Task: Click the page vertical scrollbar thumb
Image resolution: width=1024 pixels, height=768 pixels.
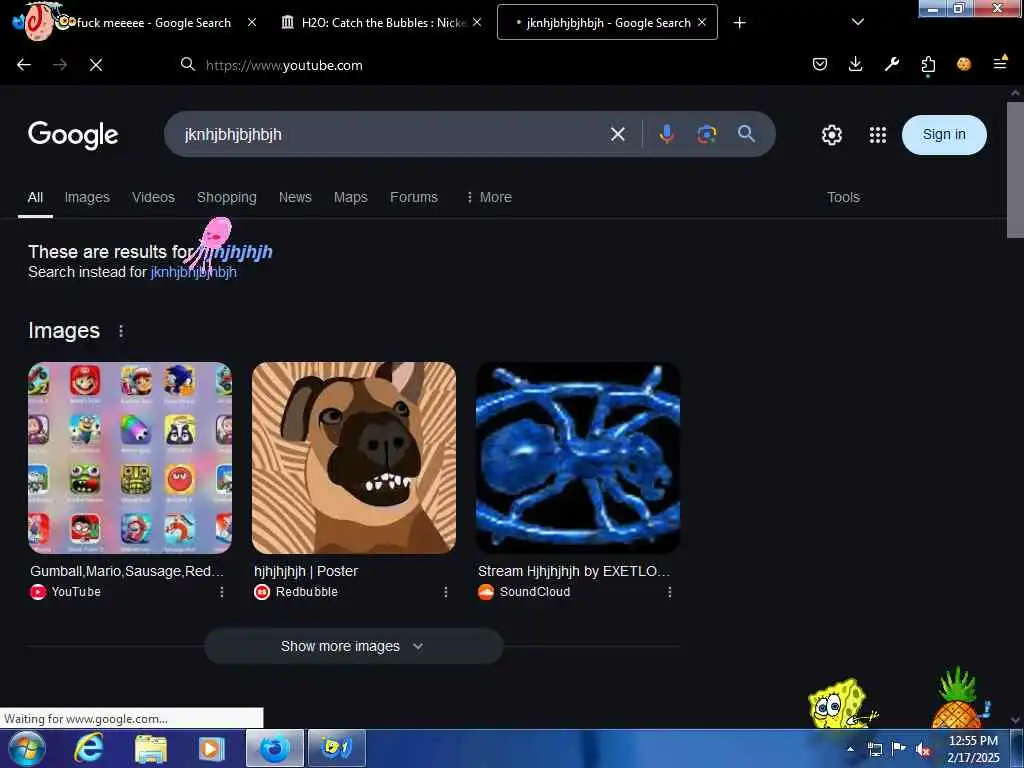Action: tap(1015, 170)
